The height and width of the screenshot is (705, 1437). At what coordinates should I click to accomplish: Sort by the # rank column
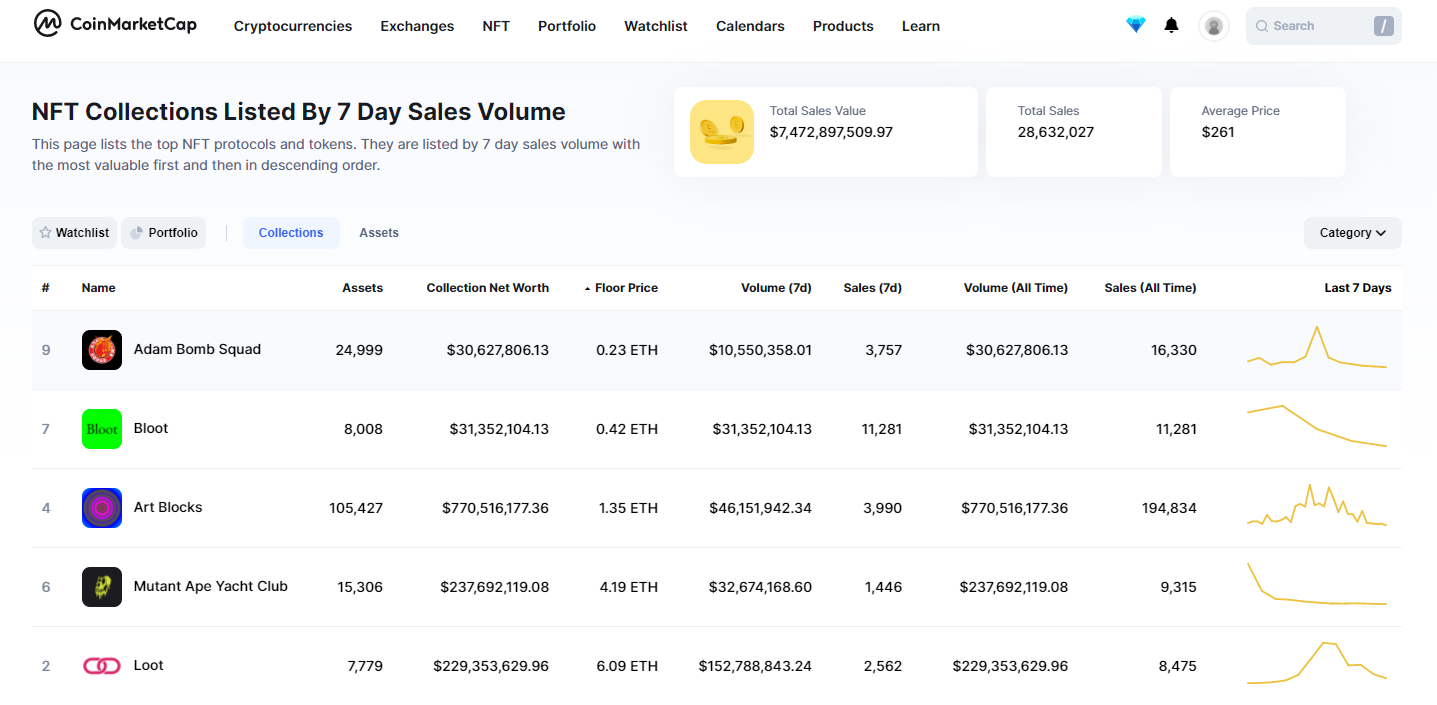click(46, 288)
